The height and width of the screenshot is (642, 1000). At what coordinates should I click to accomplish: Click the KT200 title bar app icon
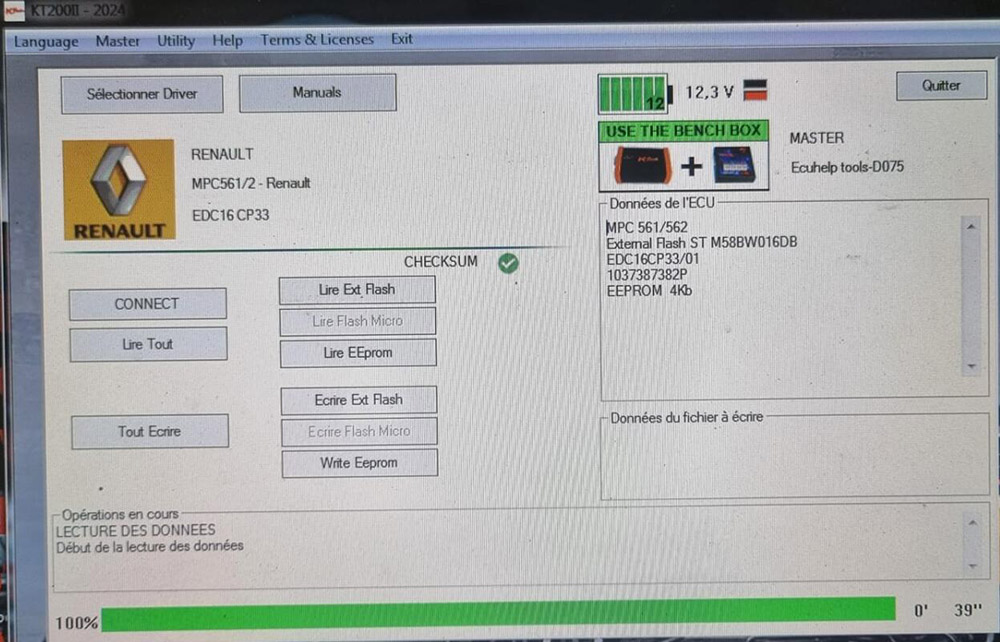click(x=14, y=11)
